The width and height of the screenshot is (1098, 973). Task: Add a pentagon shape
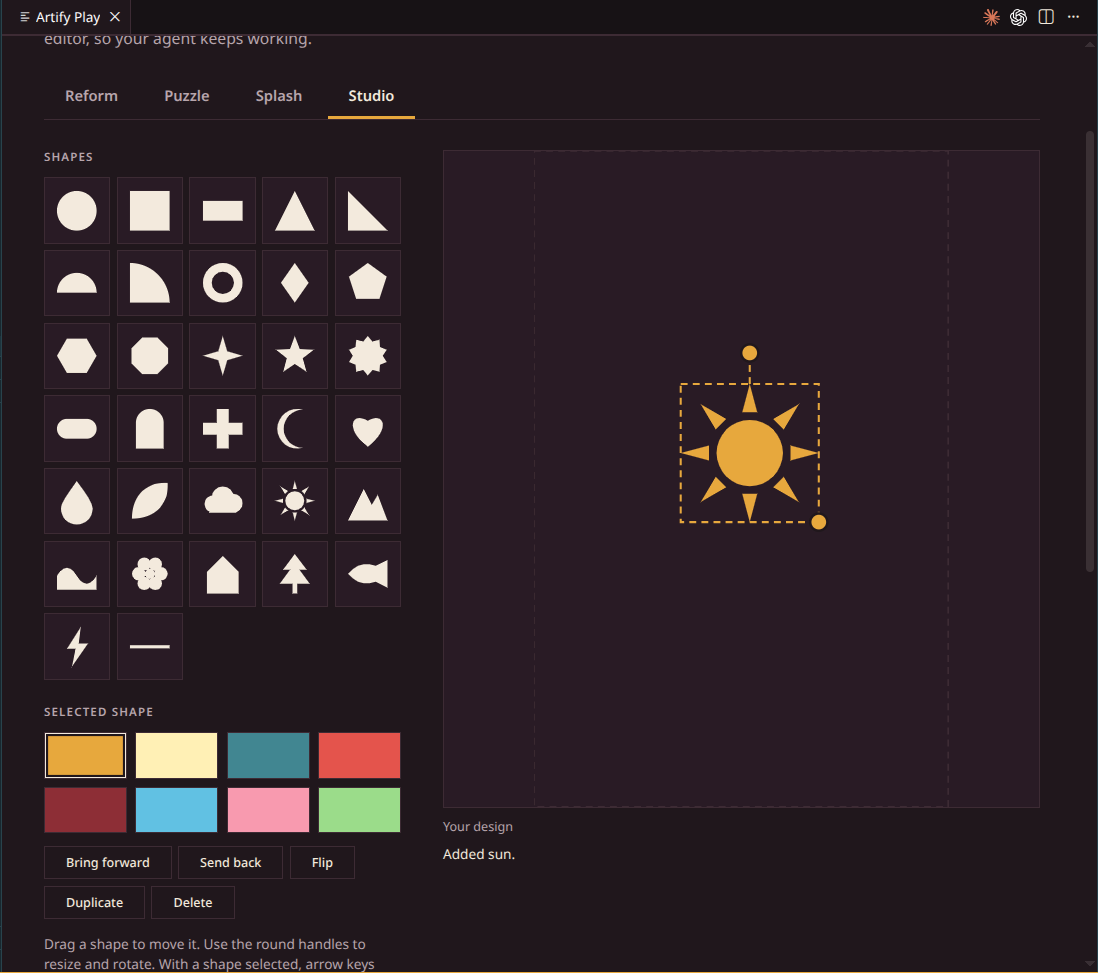pyautogui.click(x=368, y=283)
